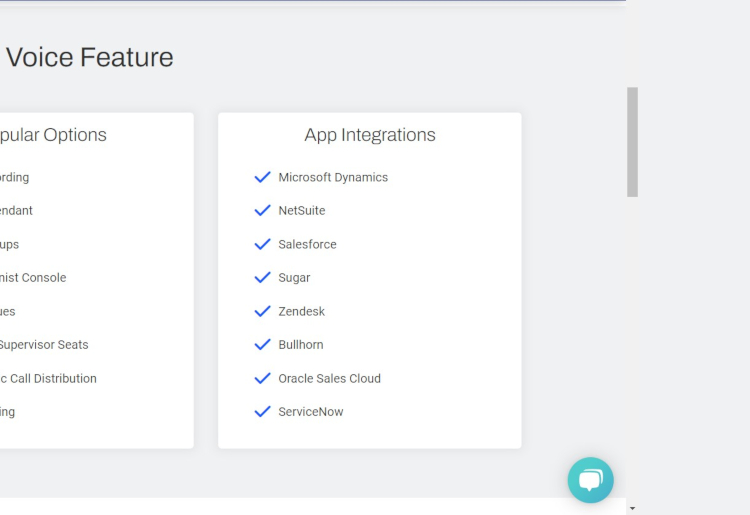Select the Supervisor Seats option text
This screenshot has height=515, width=750.
(44, 345)
